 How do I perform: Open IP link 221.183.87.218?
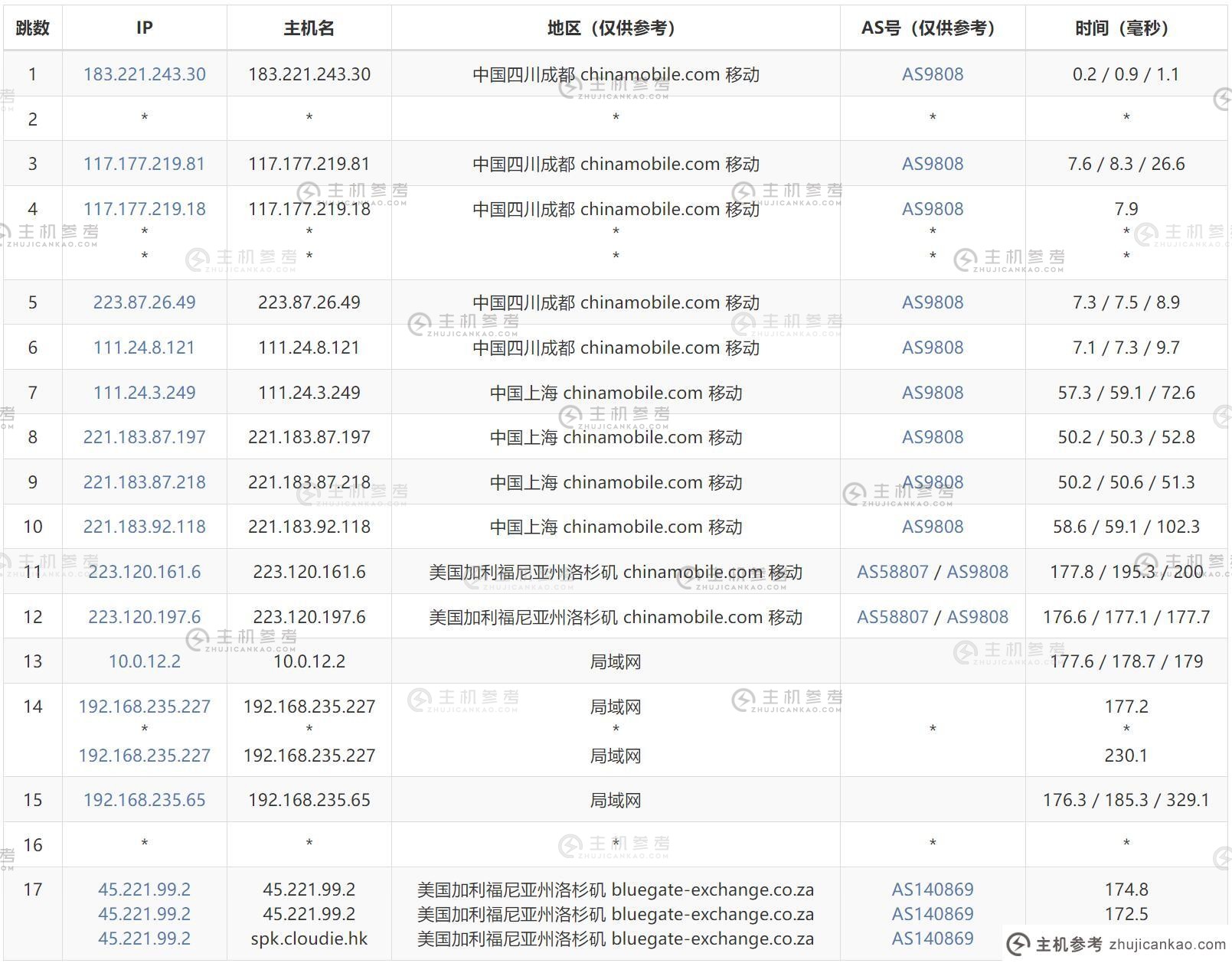point(144,482)
